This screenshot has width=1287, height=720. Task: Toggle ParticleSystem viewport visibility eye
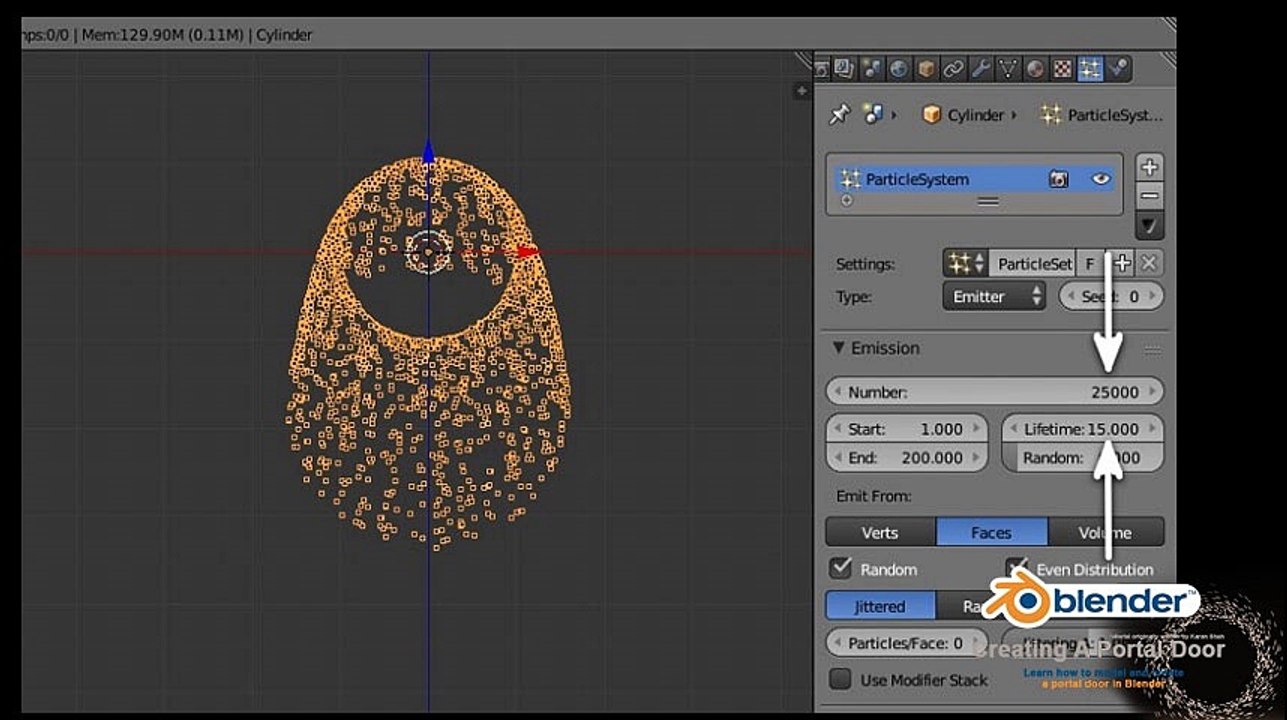pyautogui.click(x=1101, y=180)
